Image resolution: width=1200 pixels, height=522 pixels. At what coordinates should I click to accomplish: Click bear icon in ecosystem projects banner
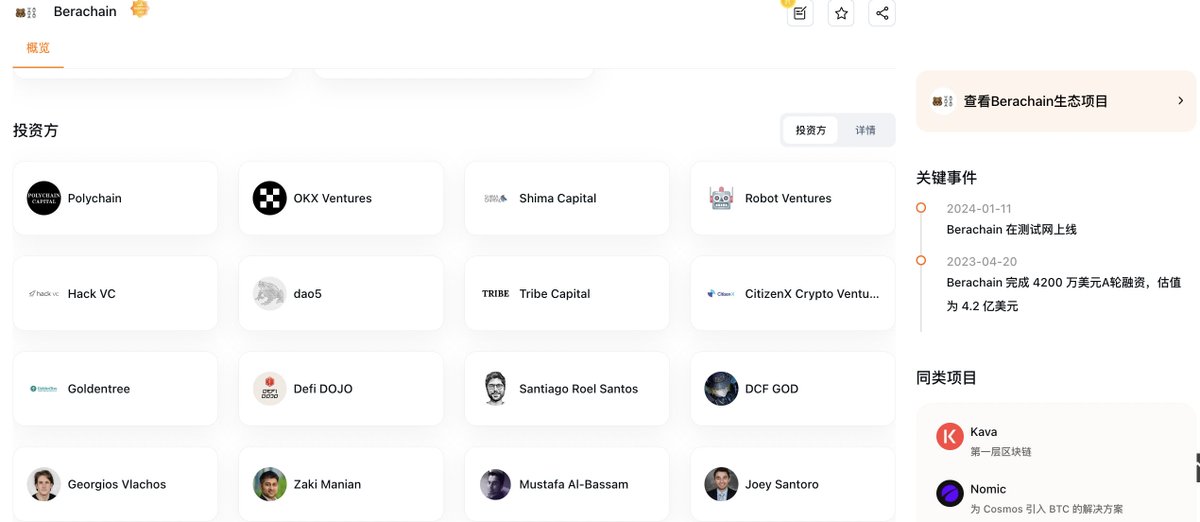pos(943,101)
